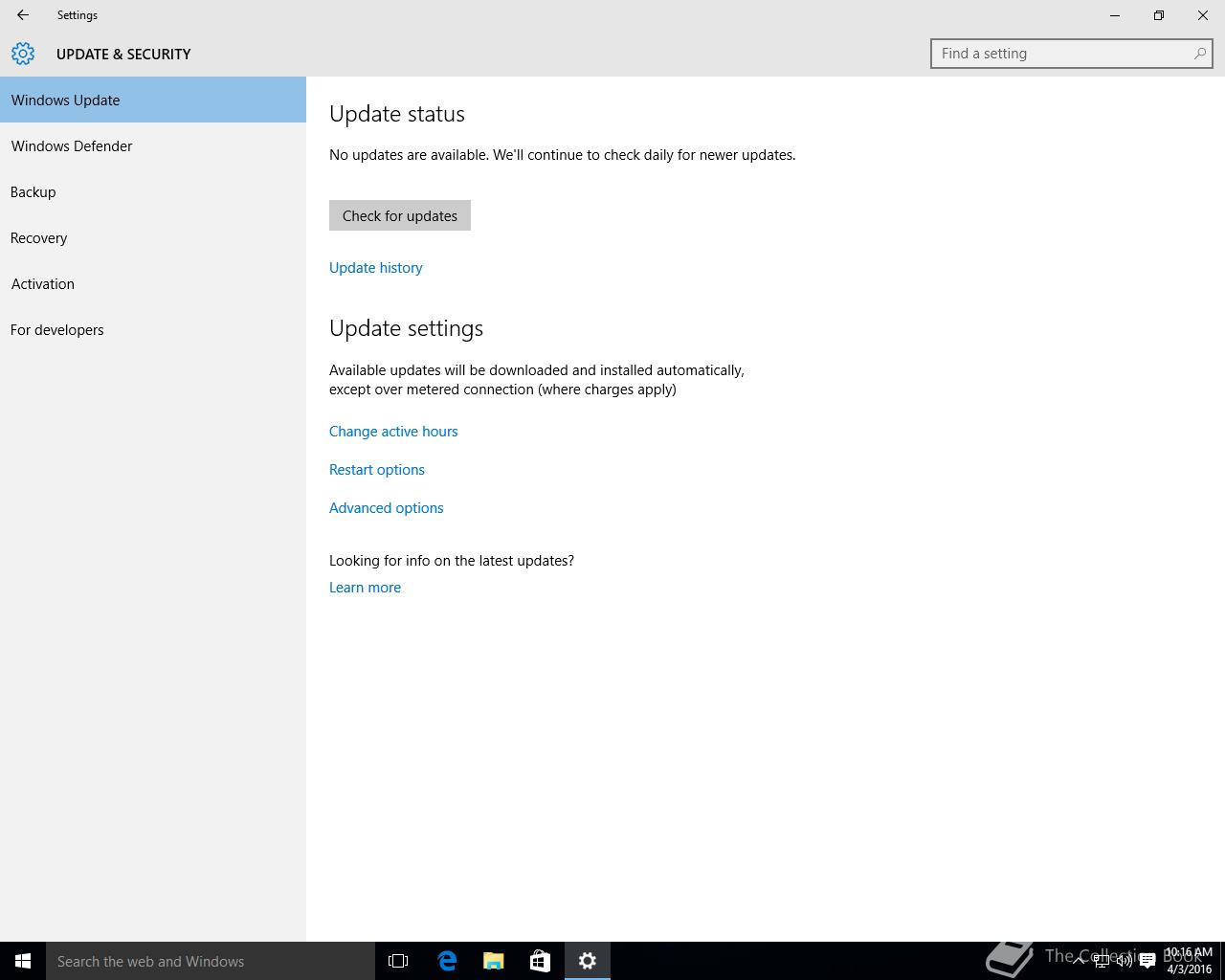
Task: Open Change active hours link
Action: click(x=393, y=432)
